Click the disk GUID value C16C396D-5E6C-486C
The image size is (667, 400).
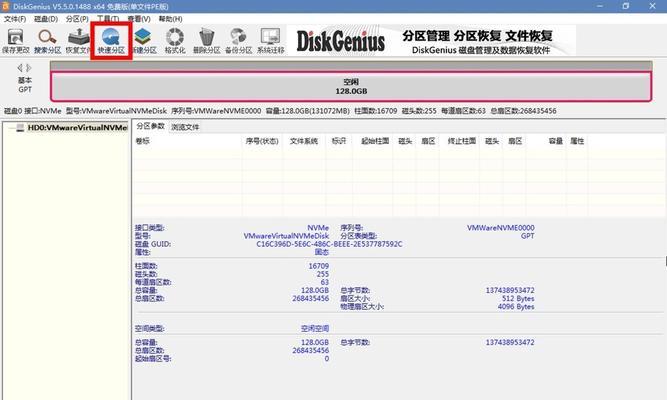tap(329, 244)
